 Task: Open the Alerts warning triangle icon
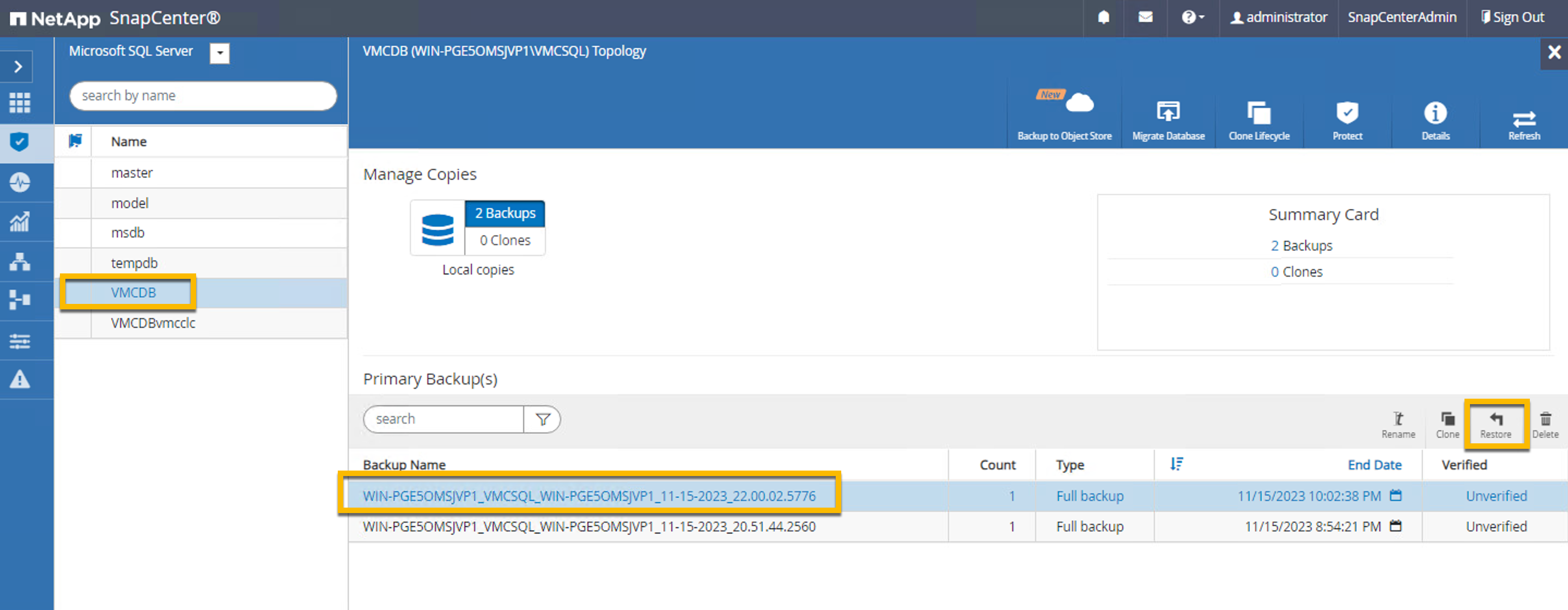coord(20,379)
